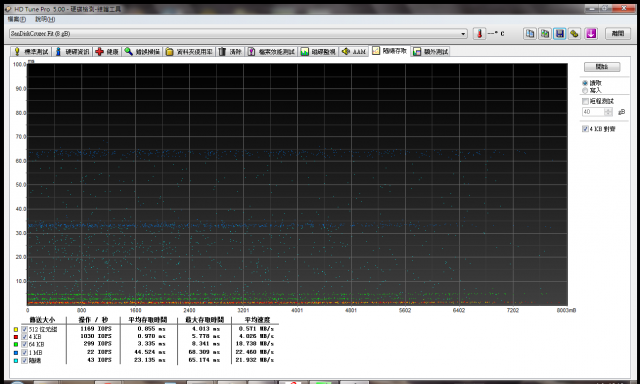The height and width of the screenshot is (384, 640).
Task: Click the 4.013 ms maximum access time
Action: pyautogui.click(x=206, y=329)
